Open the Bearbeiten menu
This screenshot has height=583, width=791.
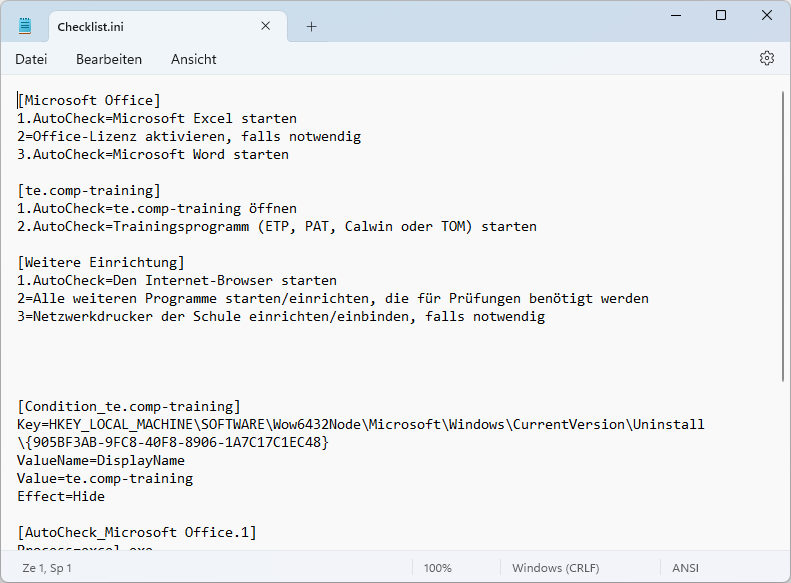(109, 60)
